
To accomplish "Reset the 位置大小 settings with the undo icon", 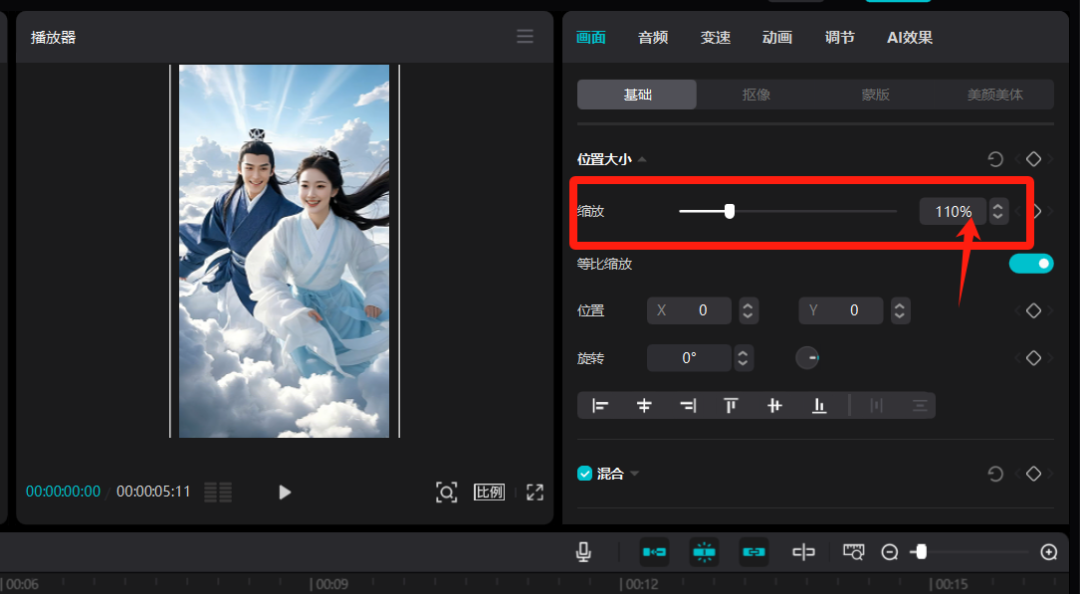I will click(995, 159).
